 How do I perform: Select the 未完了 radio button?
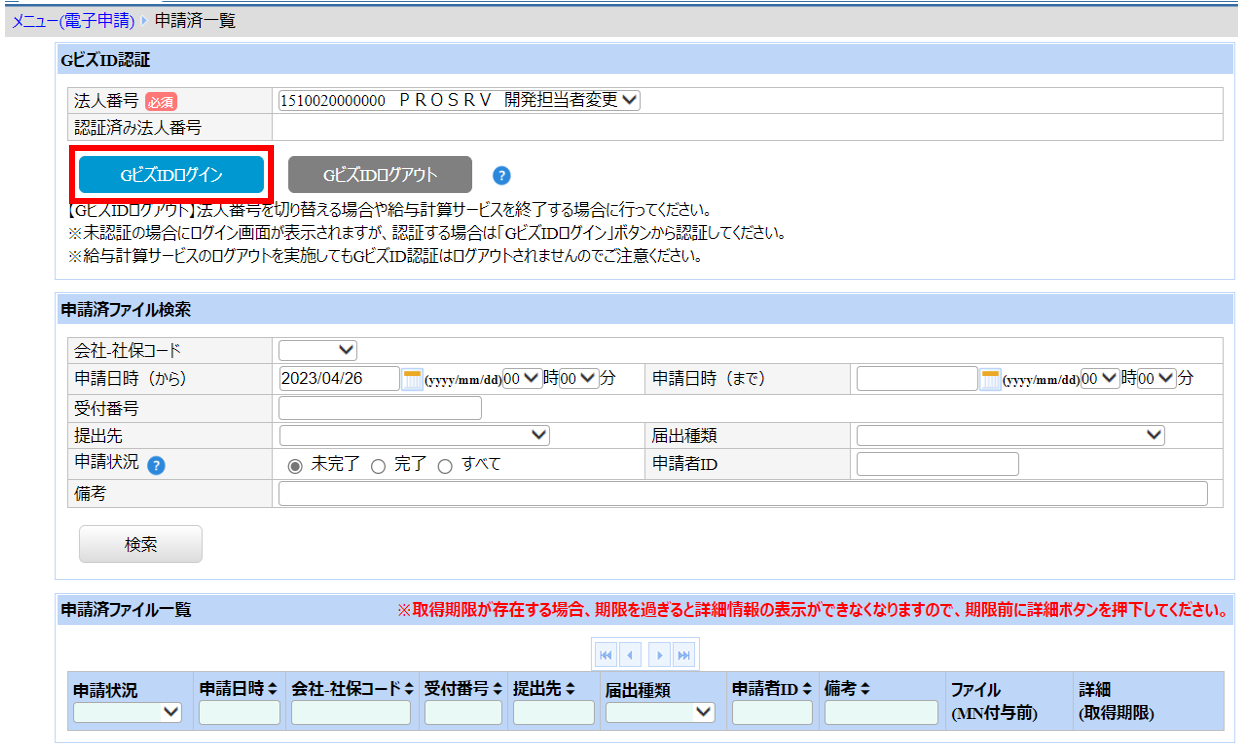tap(295, 465)
